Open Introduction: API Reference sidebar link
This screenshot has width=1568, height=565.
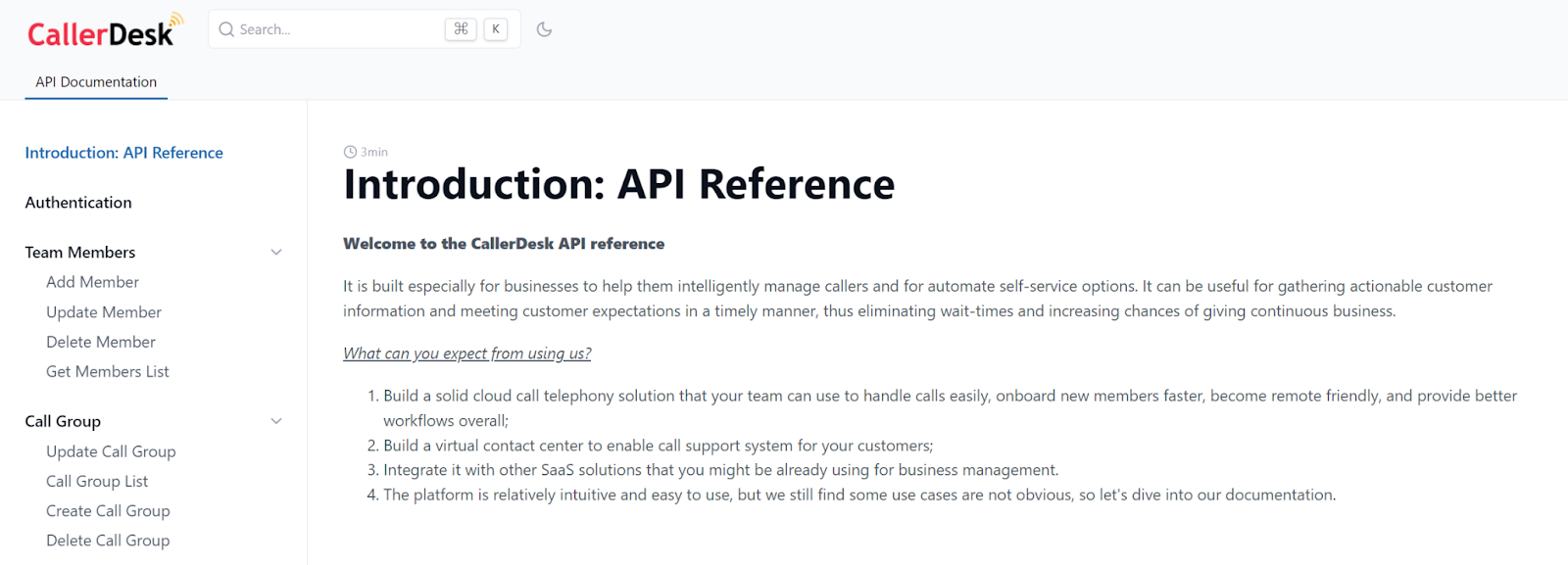[124, 153]
